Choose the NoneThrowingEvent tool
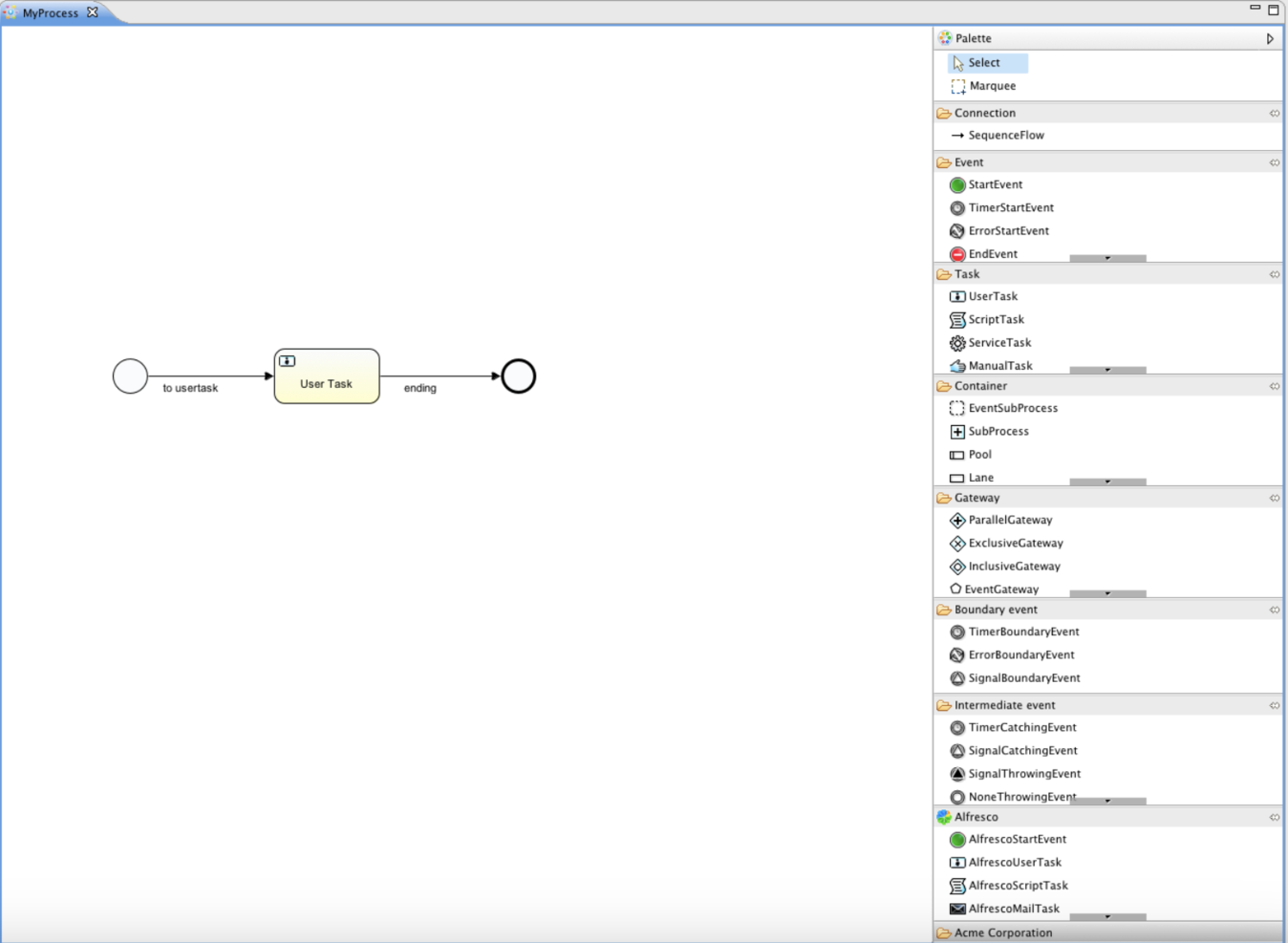 [x=1013, y=796]
